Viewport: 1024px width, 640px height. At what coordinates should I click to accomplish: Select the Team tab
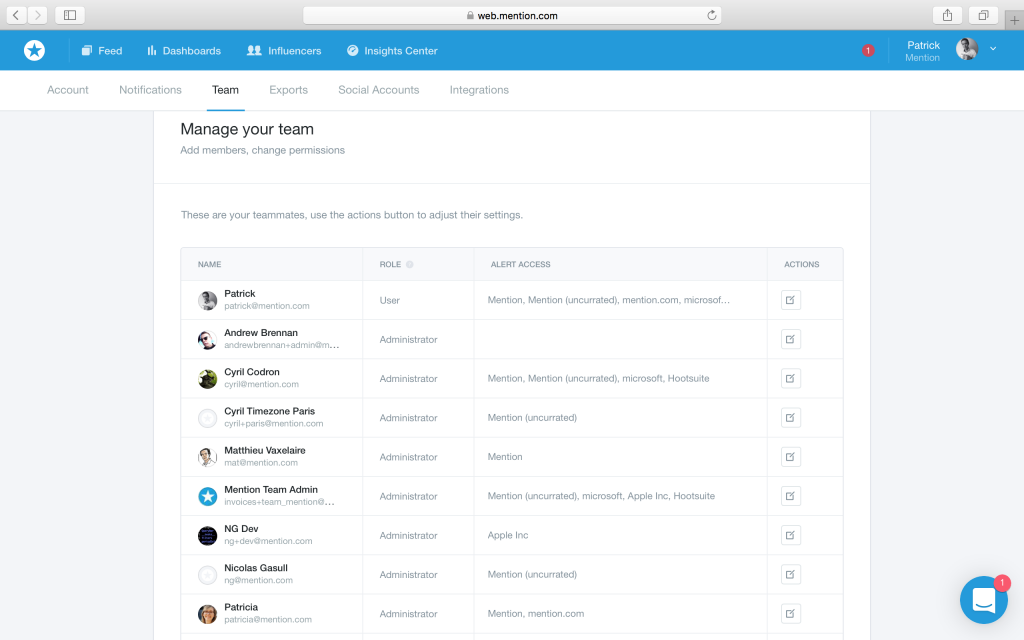225,90
